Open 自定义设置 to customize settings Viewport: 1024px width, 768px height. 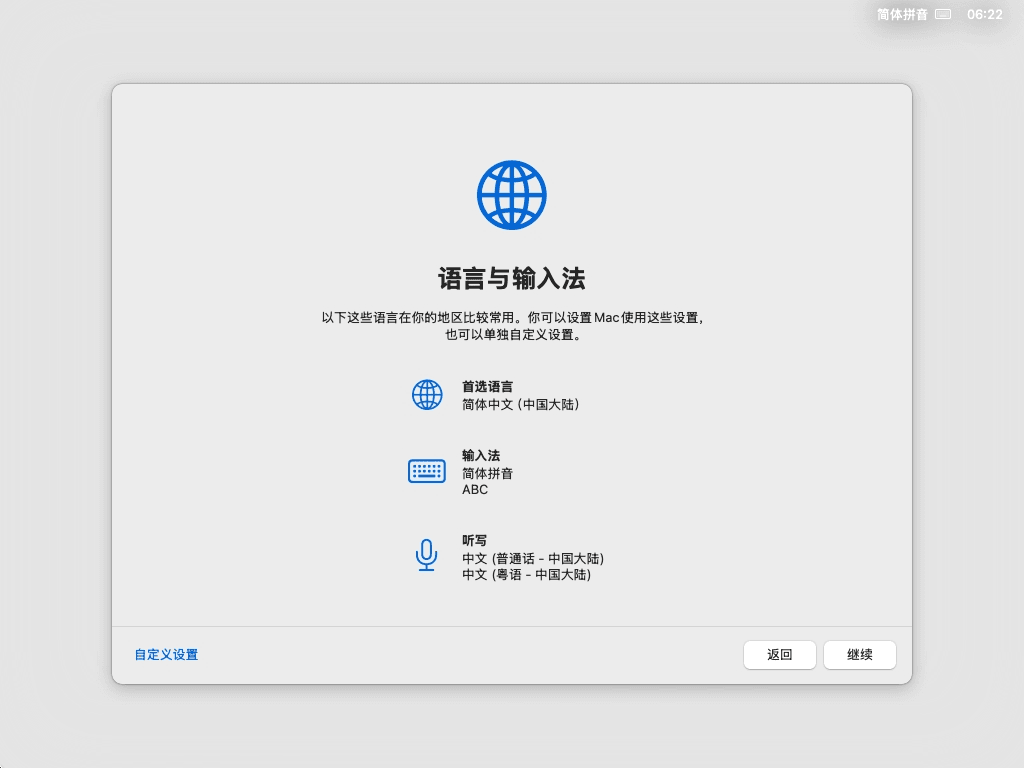tap(166, 655)
